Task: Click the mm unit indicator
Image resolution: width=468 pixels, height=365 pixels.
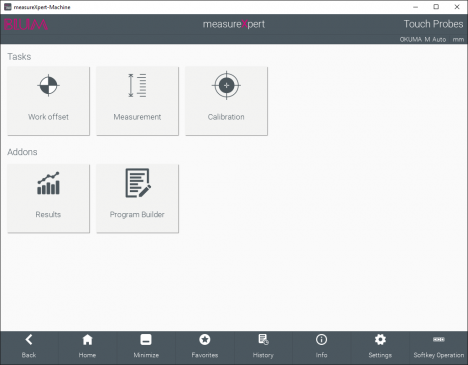Action: (x=458, y=40)
